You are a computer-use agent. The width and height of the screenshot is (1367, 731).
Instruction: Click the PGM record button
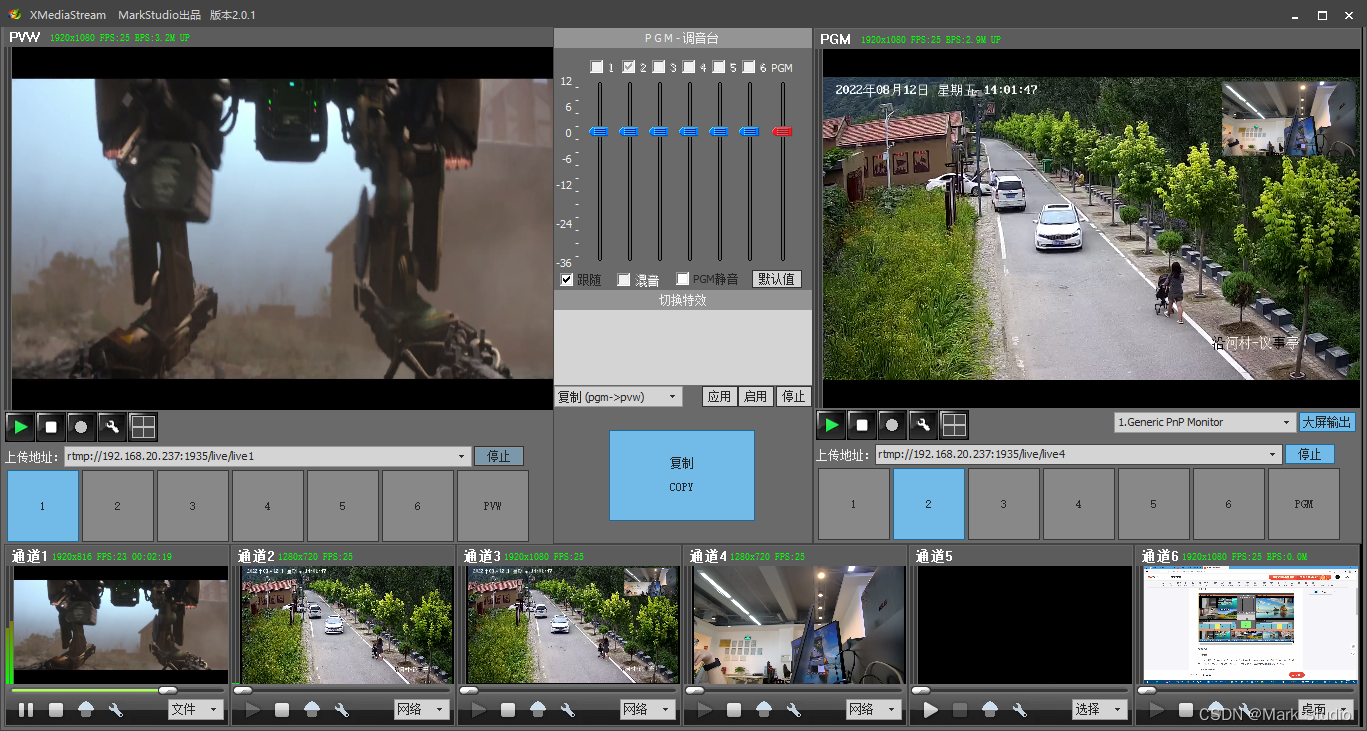[892, 425]
